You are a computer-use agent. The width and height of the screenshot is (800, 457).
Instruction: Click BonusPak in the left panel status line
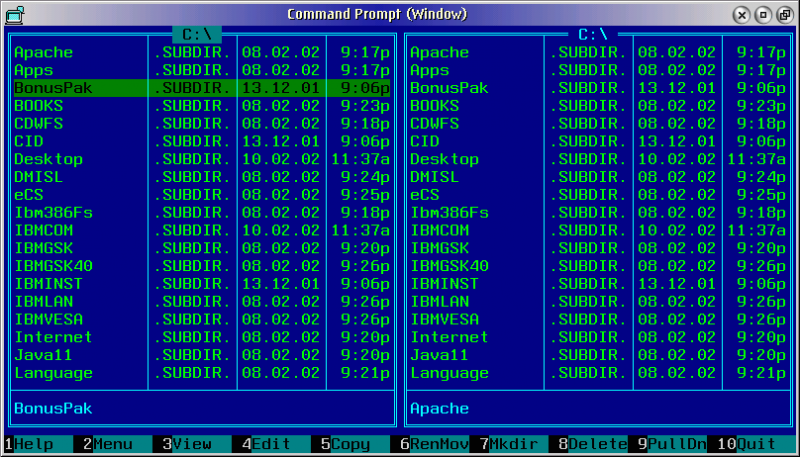pyautogui.click(x=54, y=409)
